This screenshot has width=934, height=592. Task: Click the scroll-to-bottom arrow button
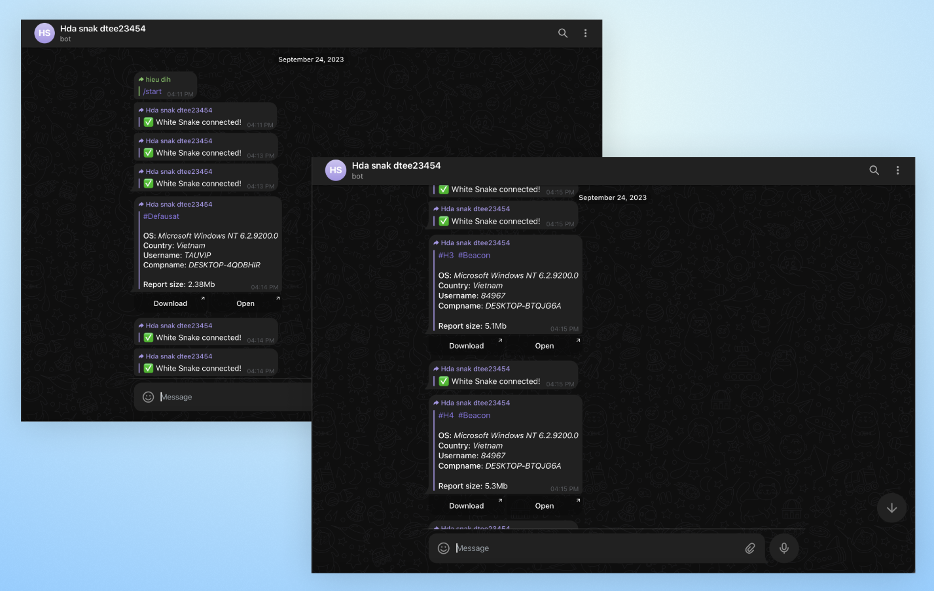coord(891,508)
